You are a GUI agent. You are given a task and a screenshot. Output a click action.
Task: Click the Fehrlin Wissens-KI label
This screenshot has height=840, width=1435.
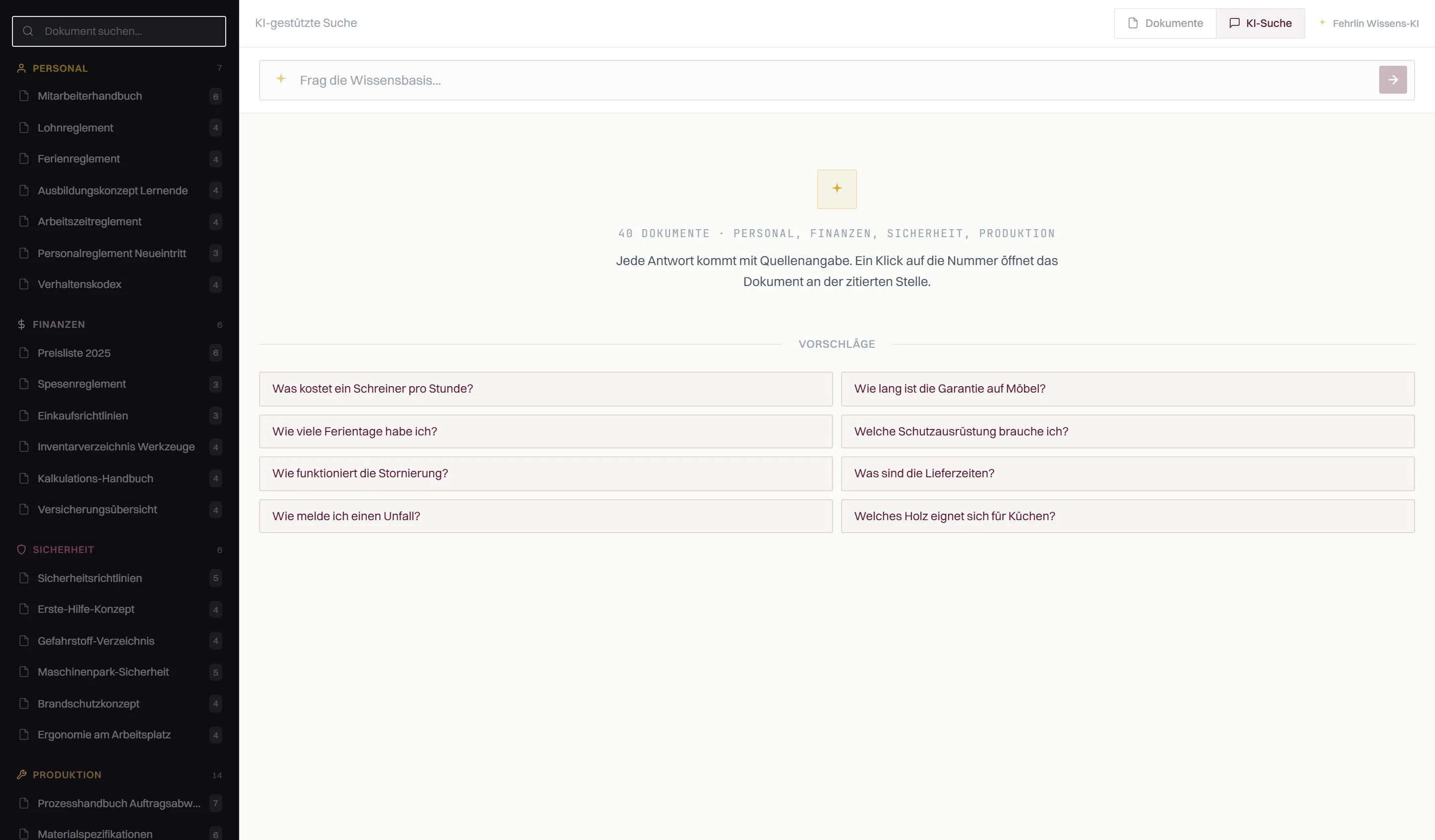pos(1375,23)
